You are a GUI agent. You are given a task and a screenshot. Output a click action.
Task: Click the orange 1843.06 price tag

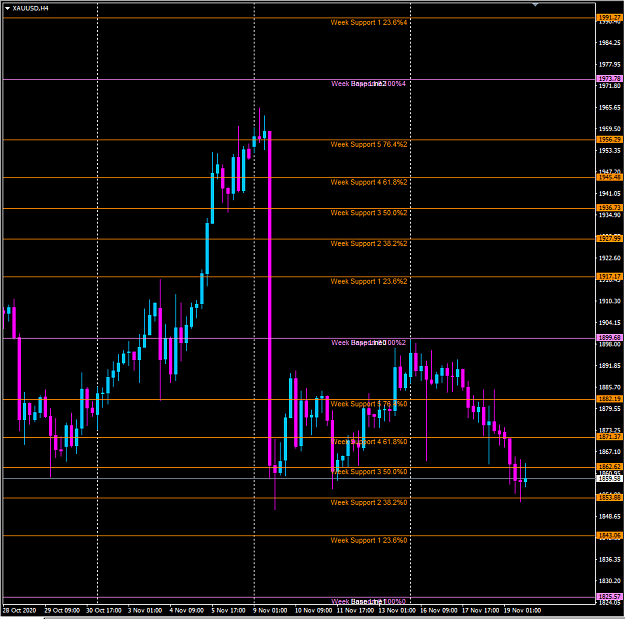click(609, 536)
